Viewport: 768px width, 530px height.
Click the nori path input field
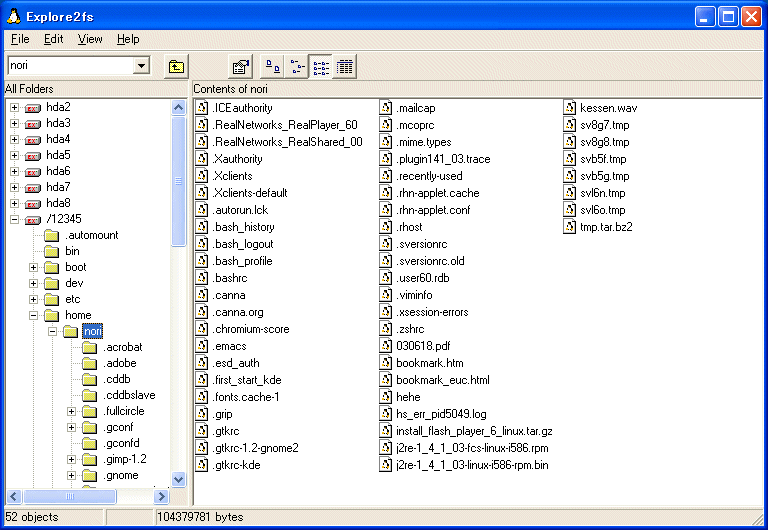pyautogui.click(x=70, y=66)
